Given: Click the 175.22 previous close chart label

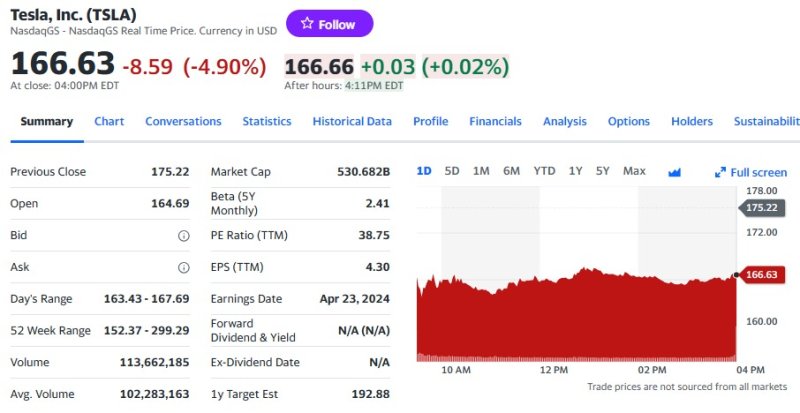Looking at the screenshot, I should coord(761,208).
